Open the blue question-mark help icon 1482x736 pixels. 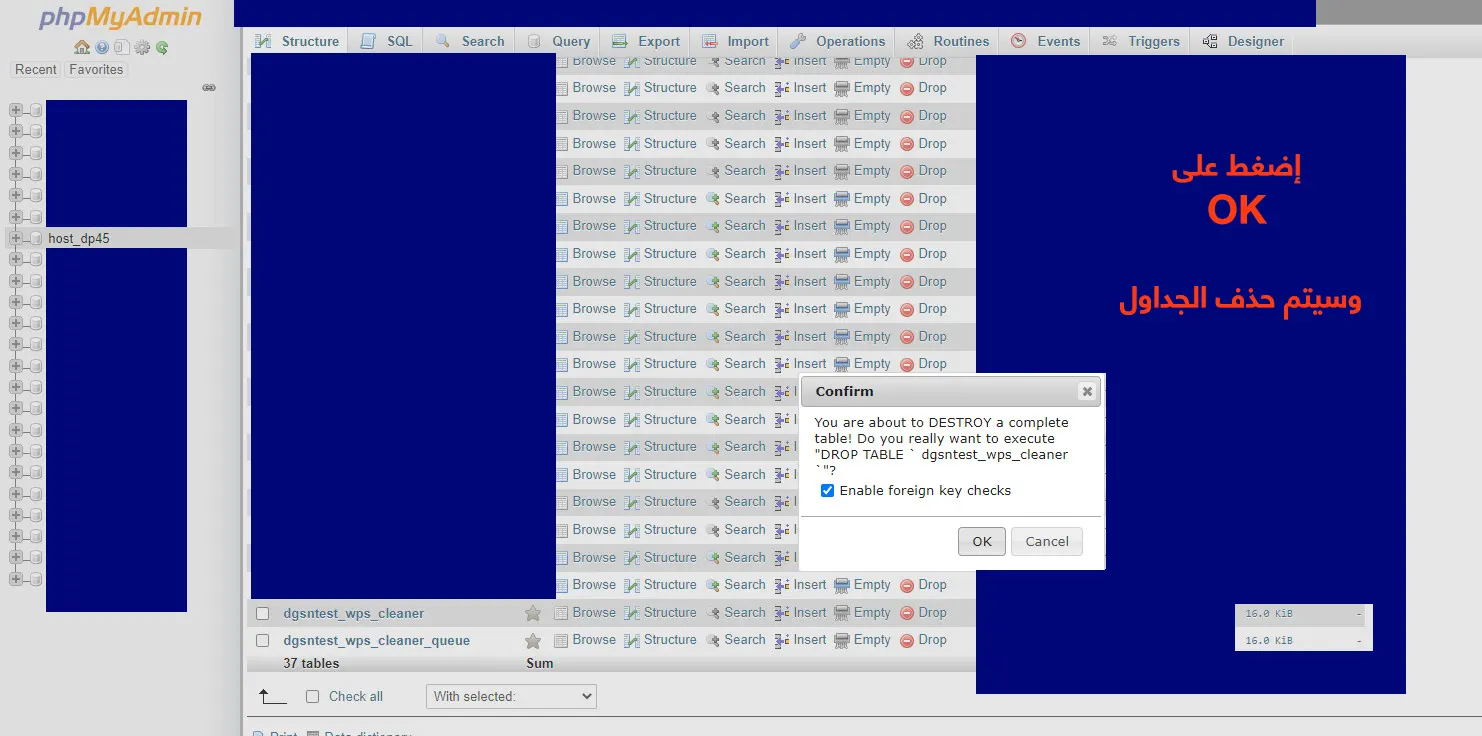tap(102, 47)
